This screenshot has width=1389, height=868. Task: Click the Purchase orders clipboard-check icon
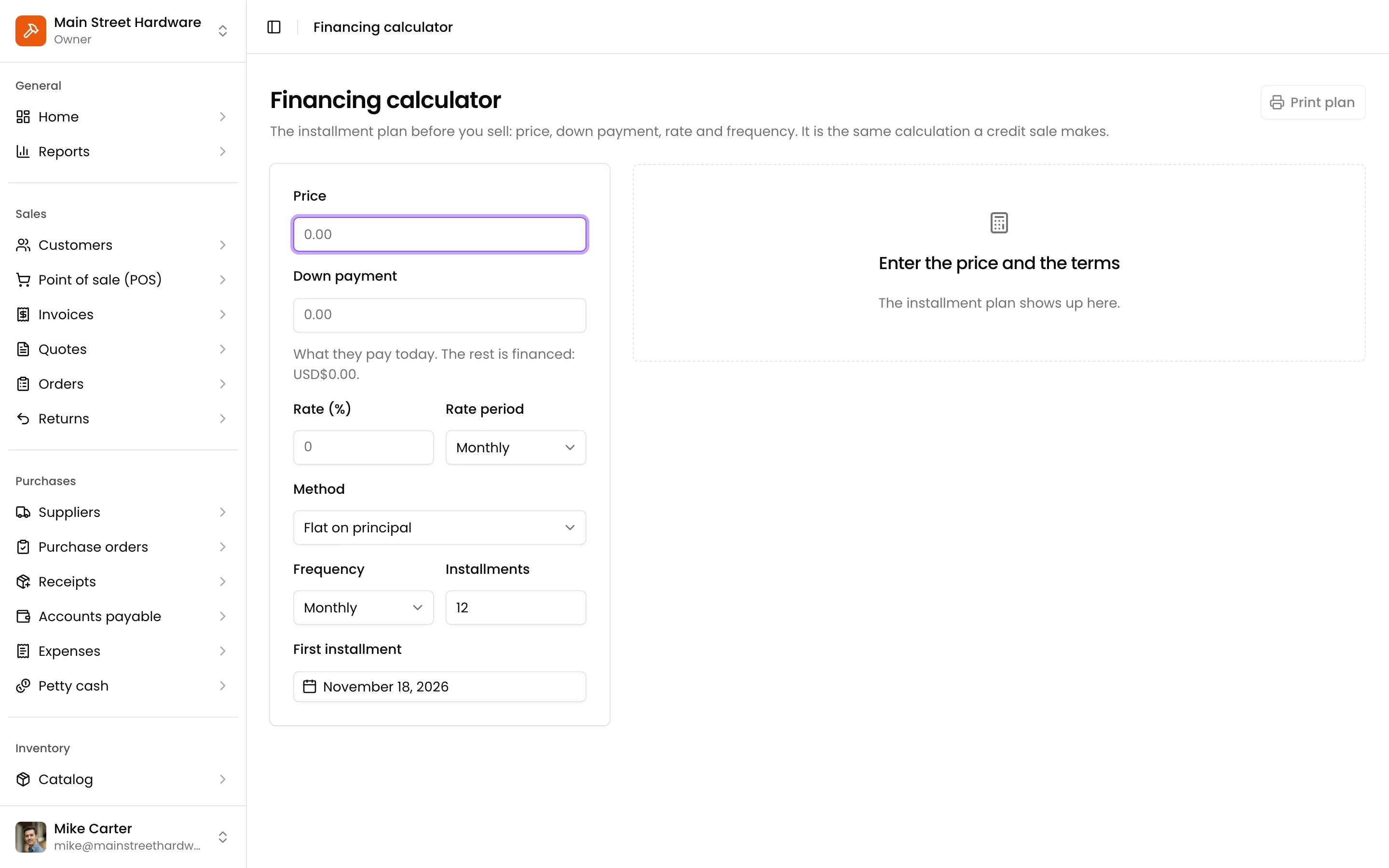coord(23,547)
